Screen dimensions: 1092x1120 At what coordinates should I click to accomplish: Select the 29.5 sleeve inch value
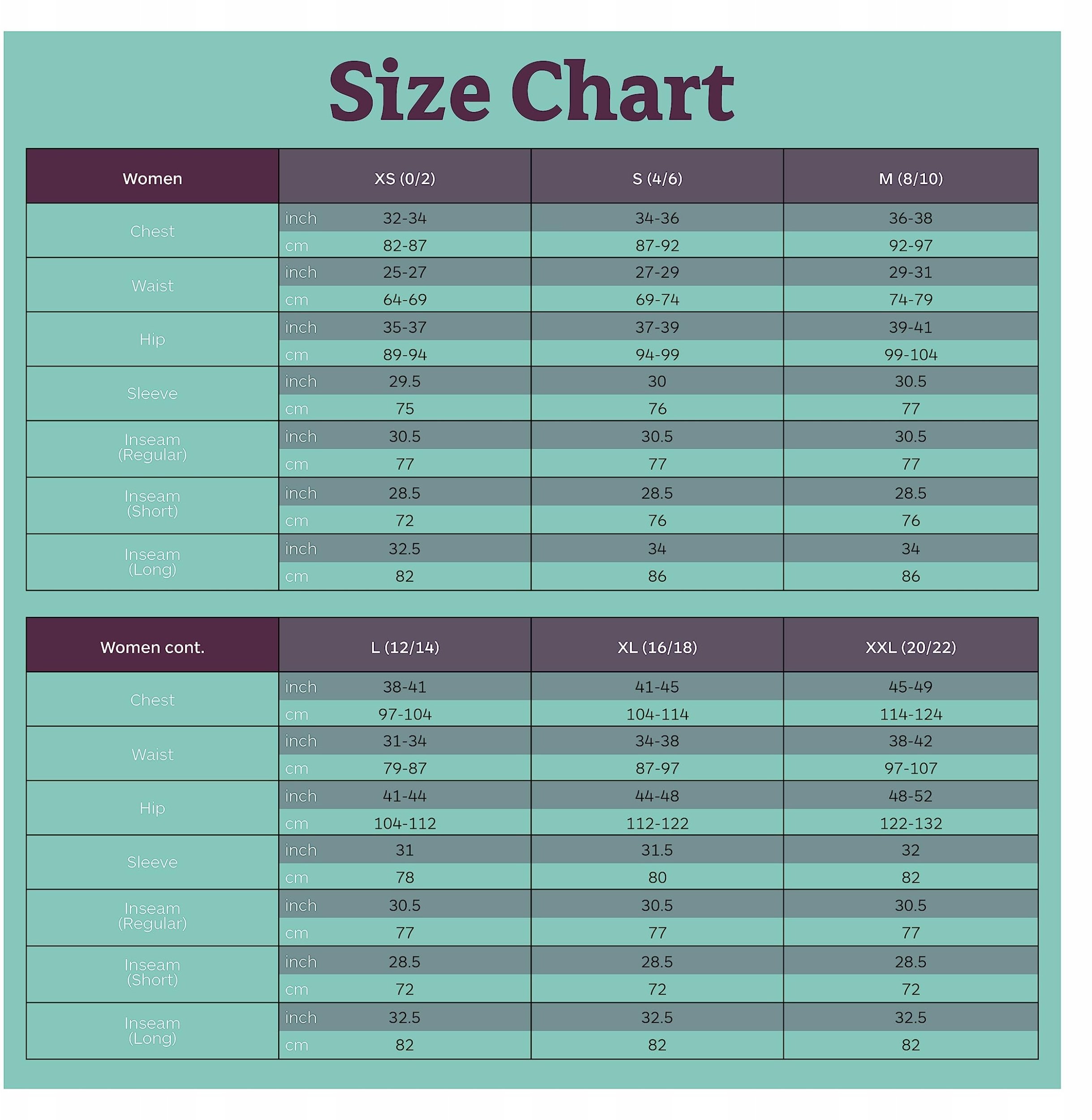coord(405,381)
